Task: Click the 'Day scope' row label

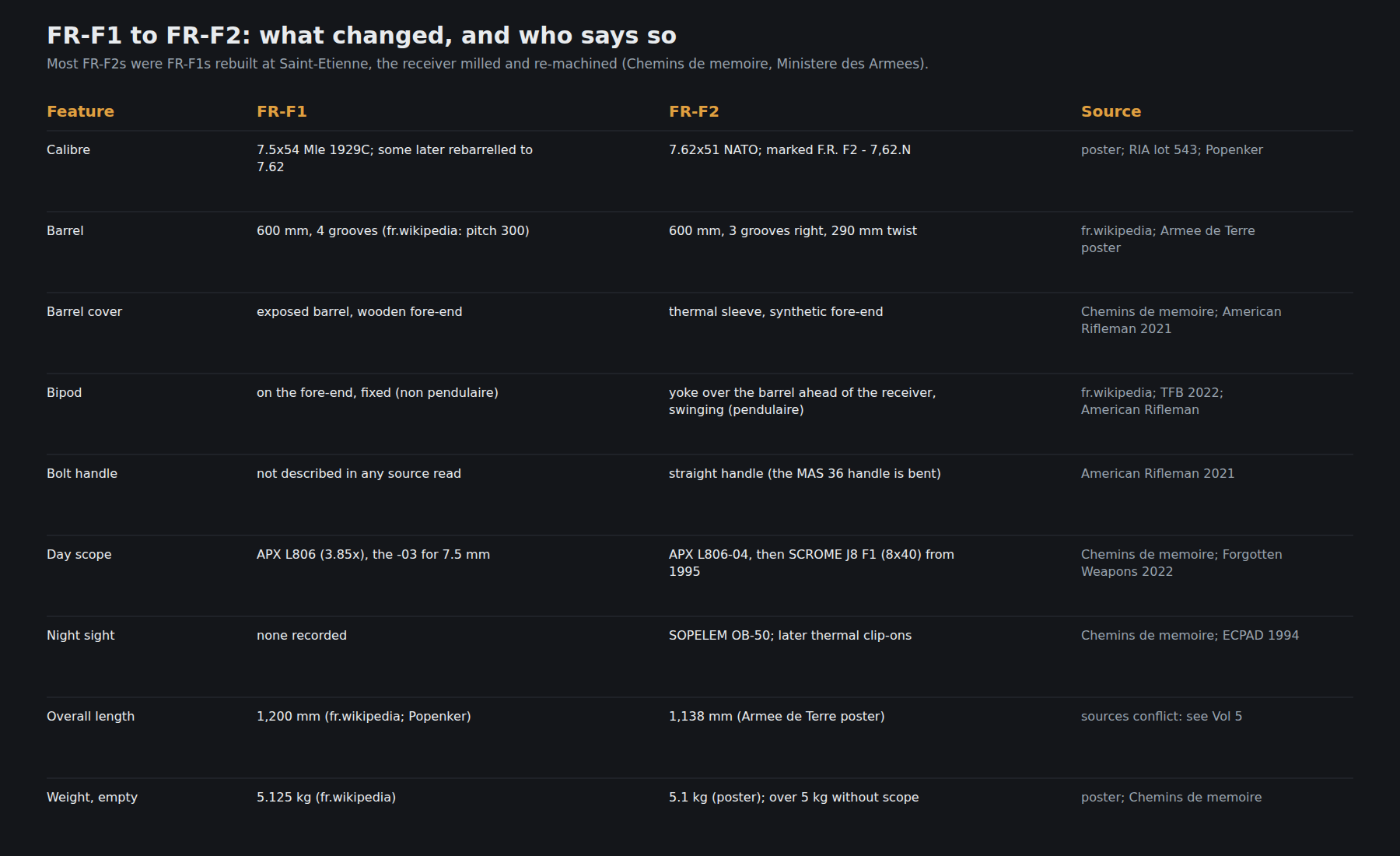Action: 79,554
